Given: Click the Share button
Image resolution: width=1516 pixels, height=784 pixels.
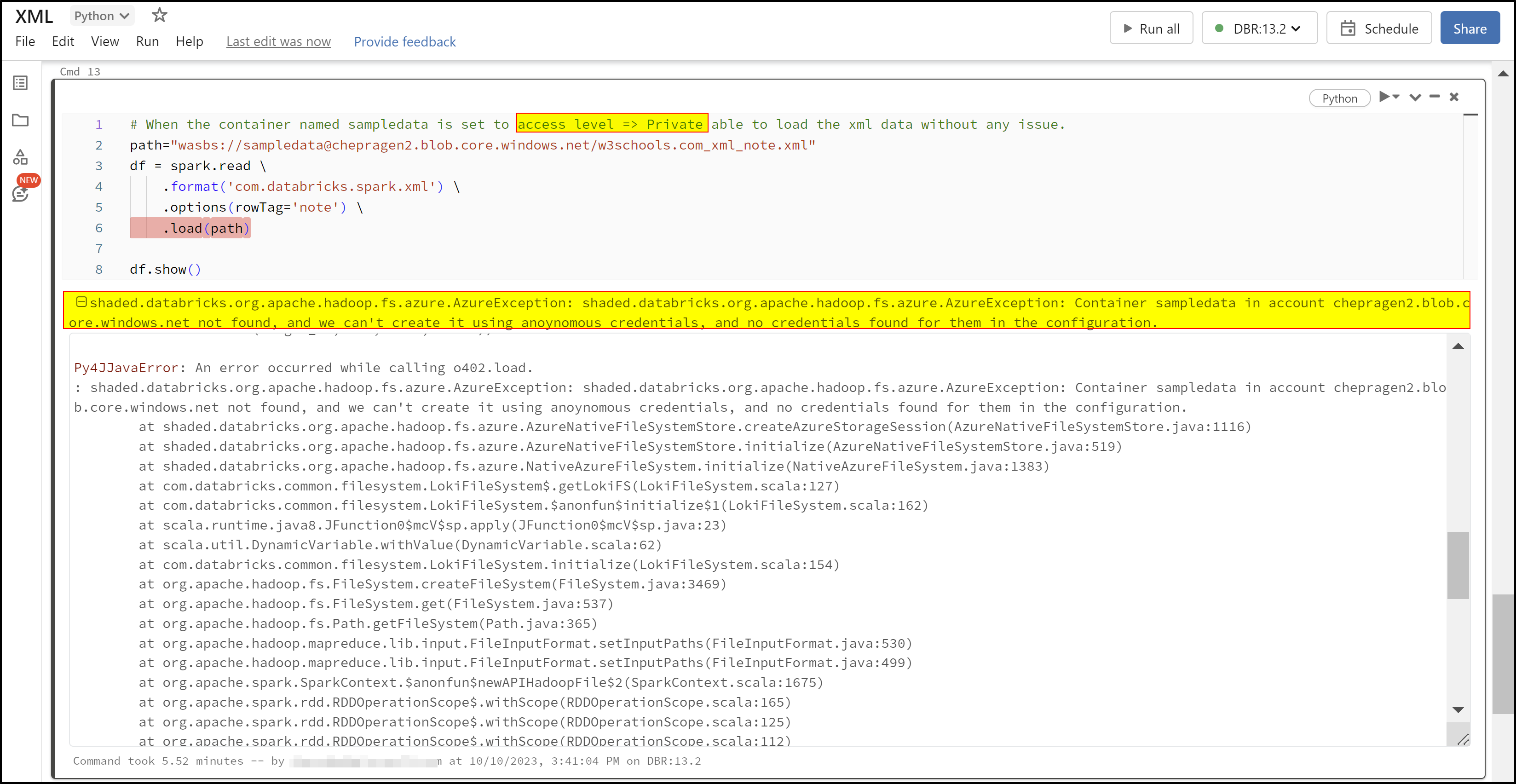Looking at the screenshot, I should click(1470, 28).
